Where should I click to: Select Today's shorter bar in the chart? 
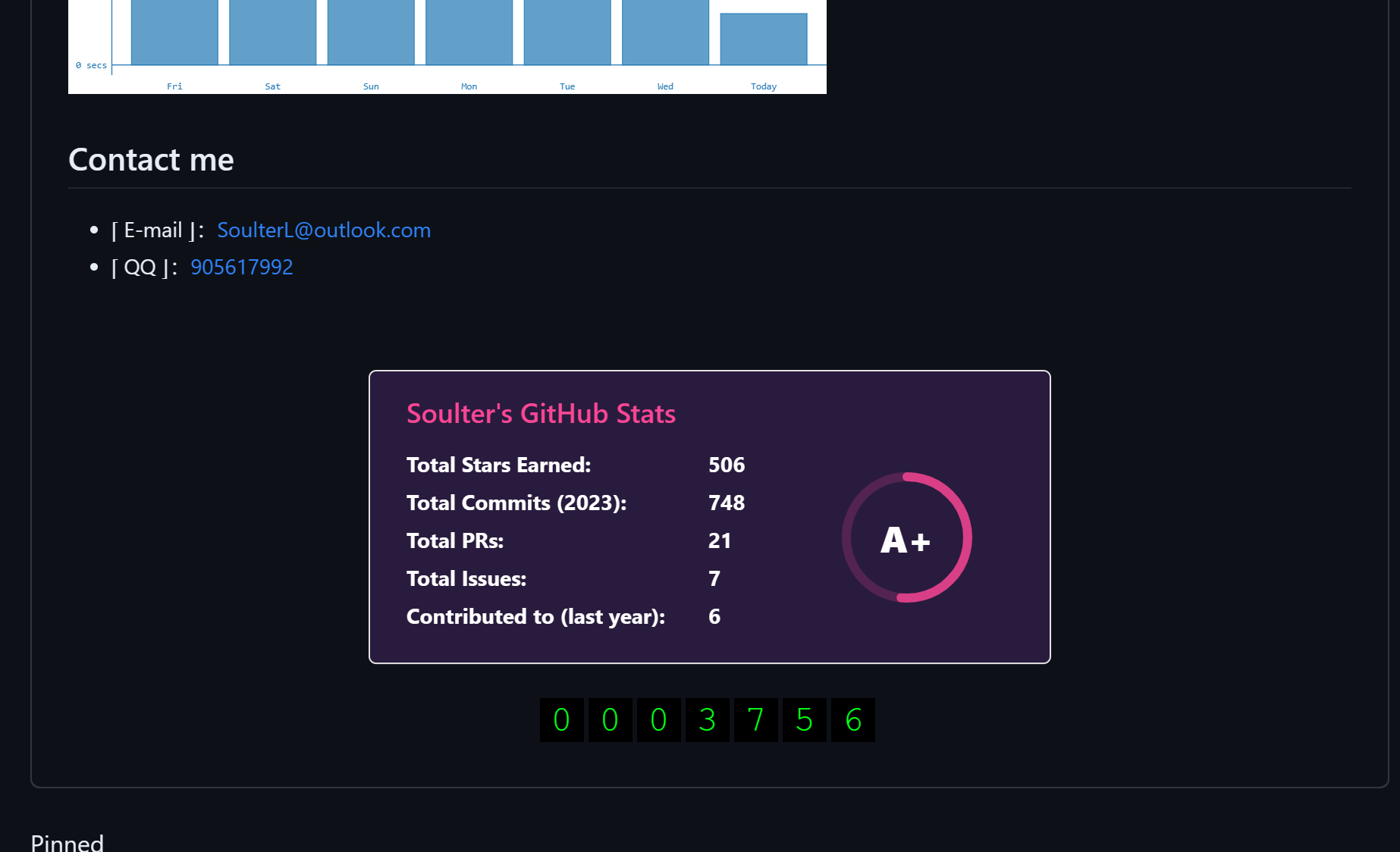763,38
